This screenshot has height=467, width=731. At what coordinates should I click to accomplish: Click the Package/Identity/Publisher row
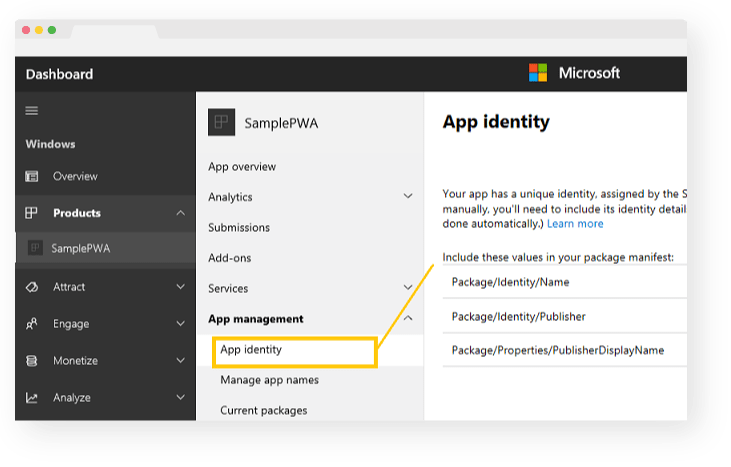point(565,316)
